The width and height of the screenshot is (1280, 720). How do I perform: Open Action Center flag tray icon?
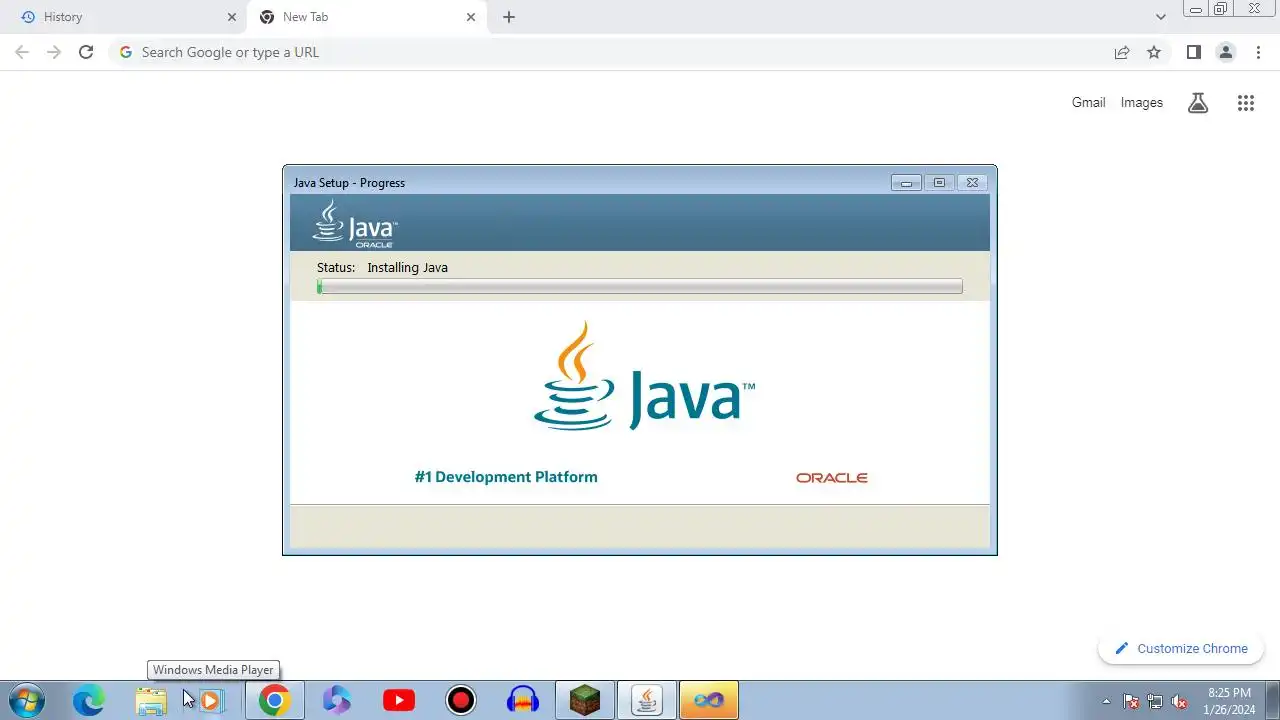click(1131, 701)
